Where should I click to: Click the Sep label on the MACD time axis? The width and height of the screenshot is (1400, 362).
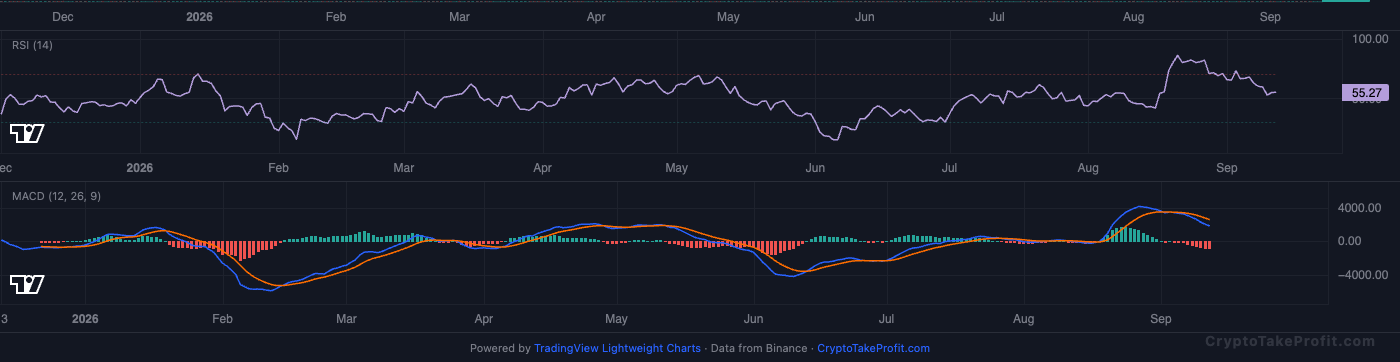click(1161, 319)
